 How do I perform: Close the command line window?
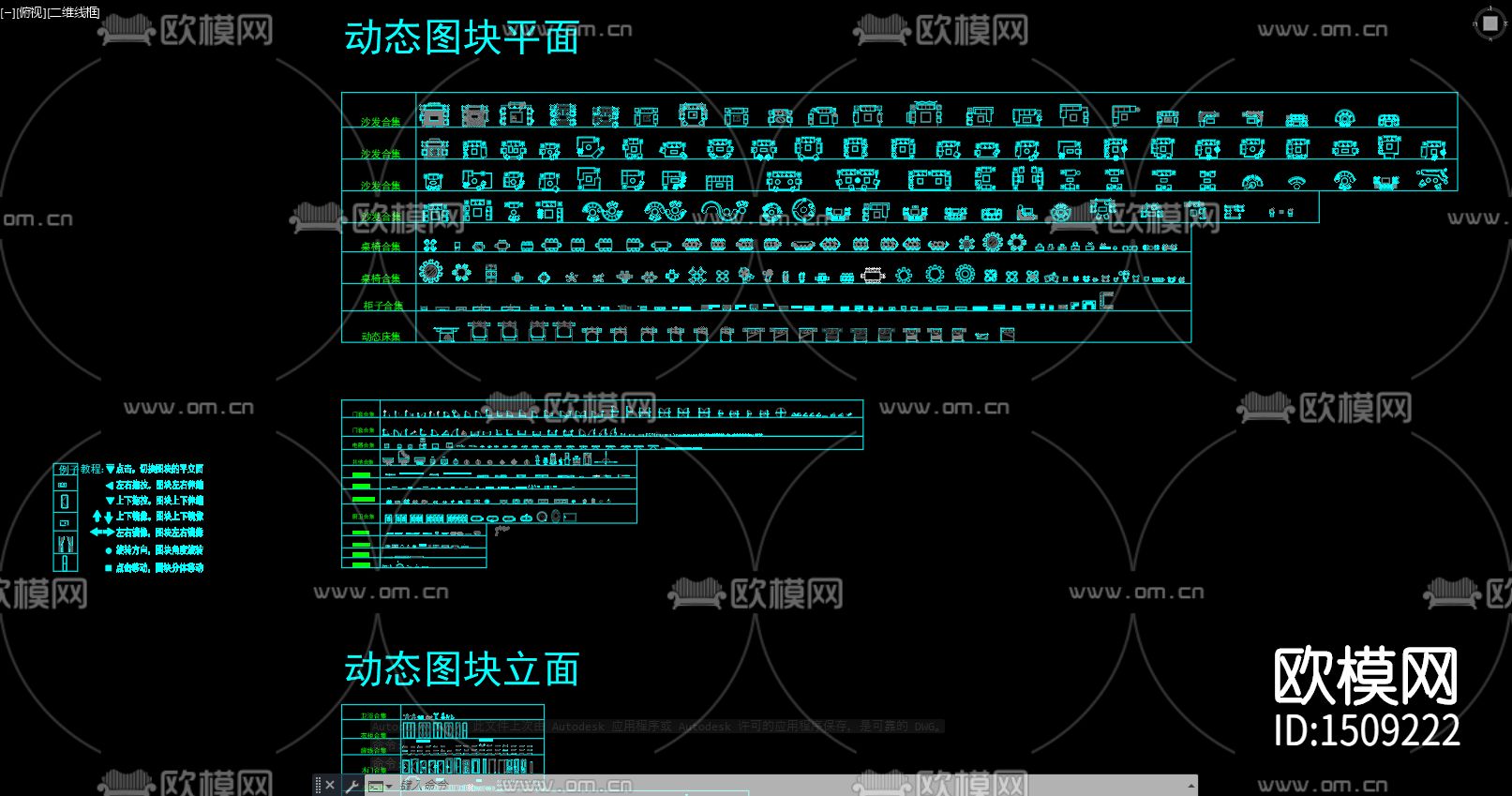click(x=330, y=786)
